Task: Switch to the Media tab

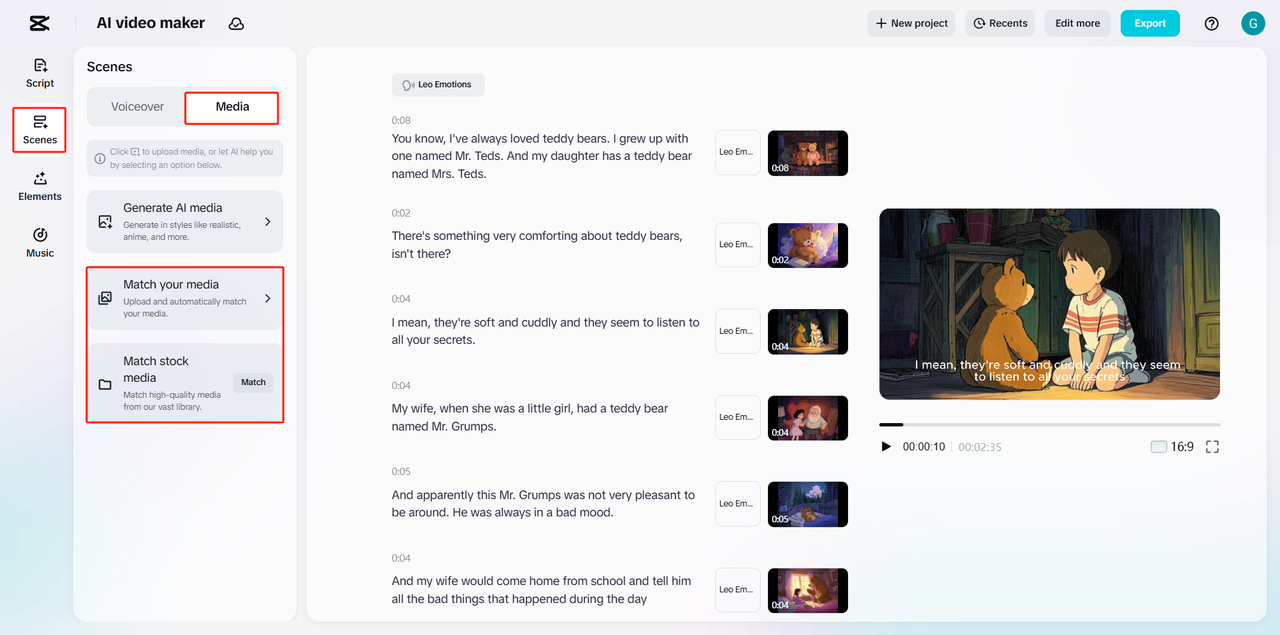Action: coord(231,106)
